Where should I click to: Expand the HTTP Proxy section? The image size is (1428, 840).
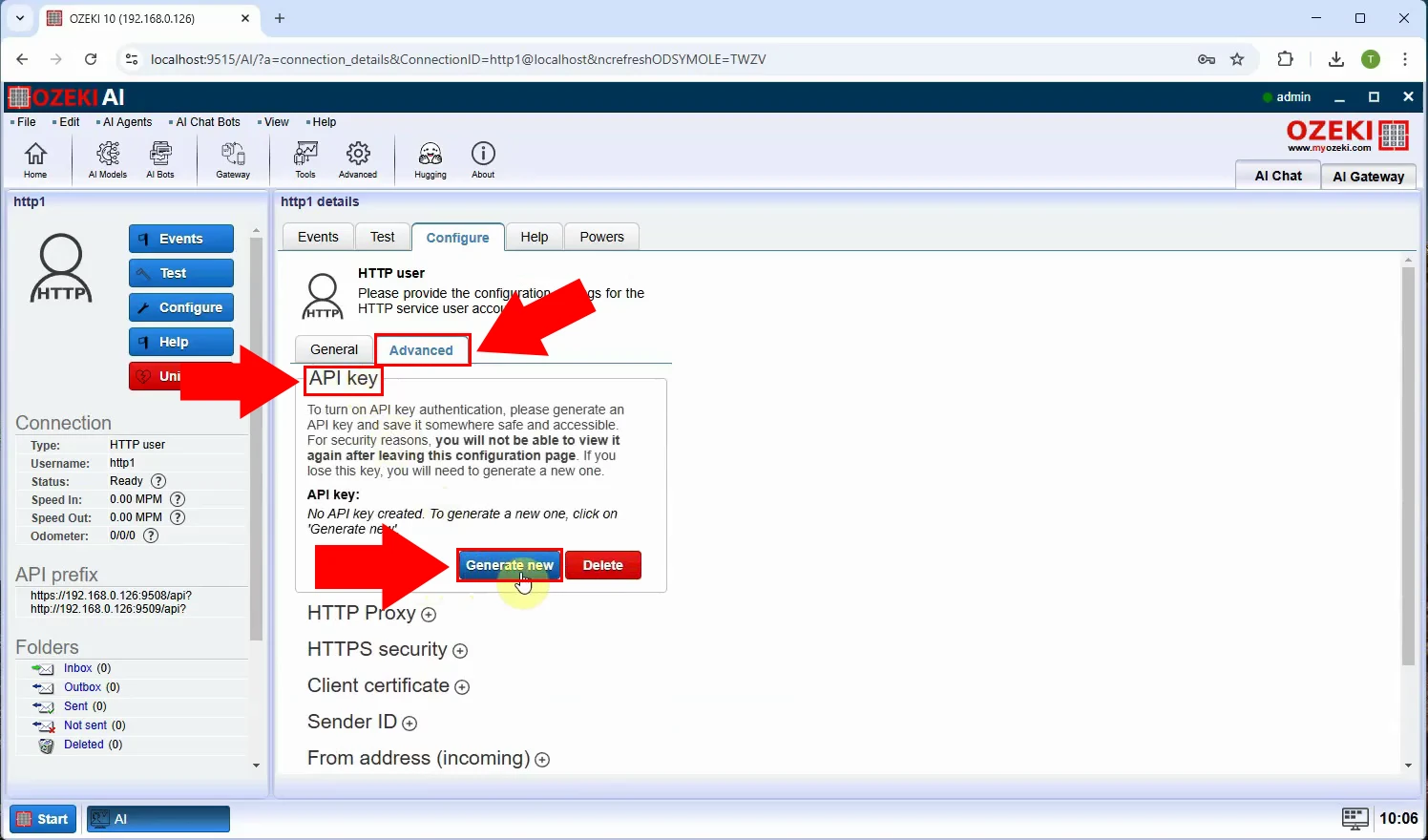coord(429,615)
